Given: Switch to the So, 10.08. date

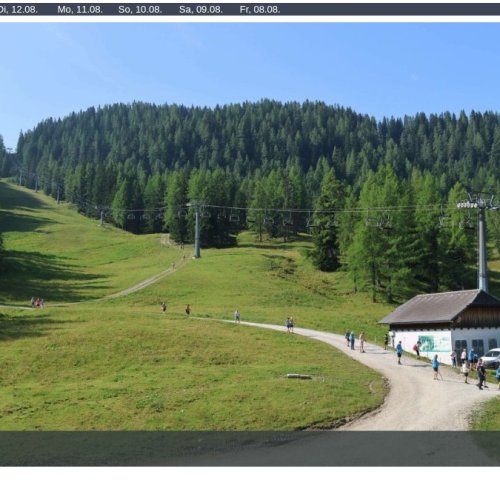Looking at the screenshot, I should coord(140,10).
